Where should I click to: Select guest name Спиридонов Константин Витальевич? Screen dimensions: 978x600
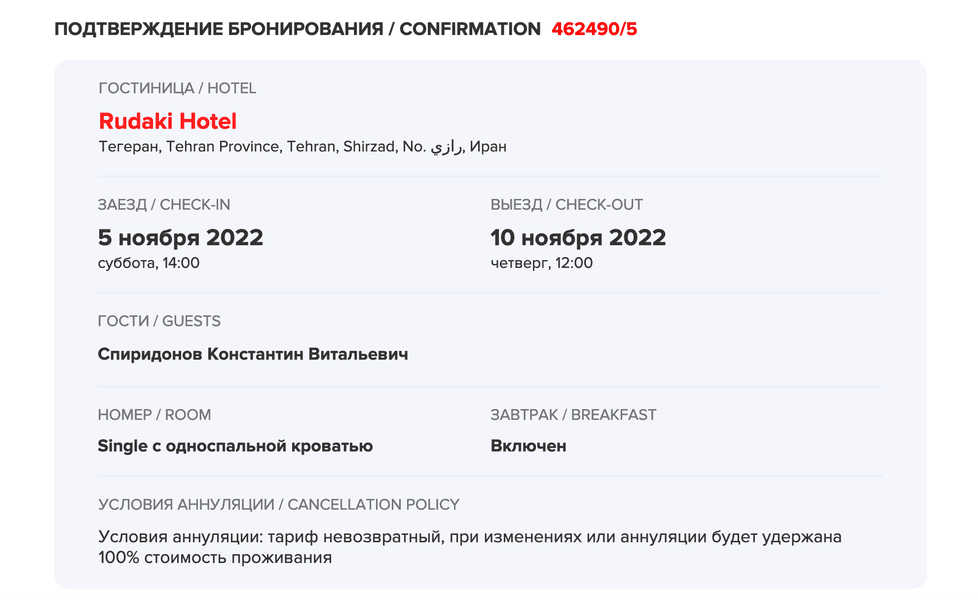[253, 354]
